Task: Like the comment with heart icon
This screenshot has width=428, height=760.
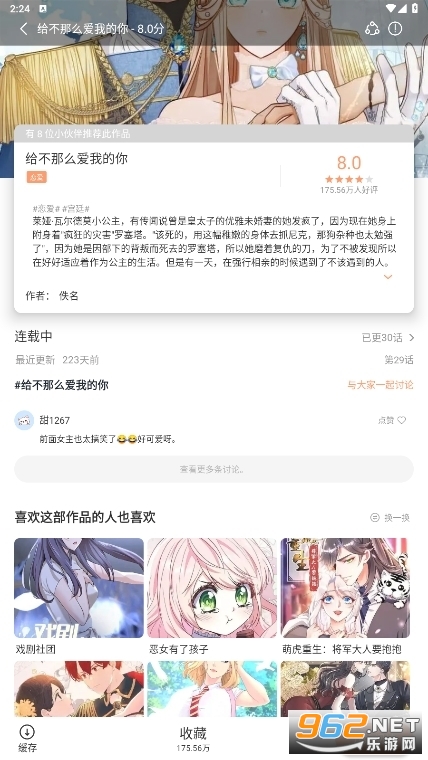Action: 402,420
